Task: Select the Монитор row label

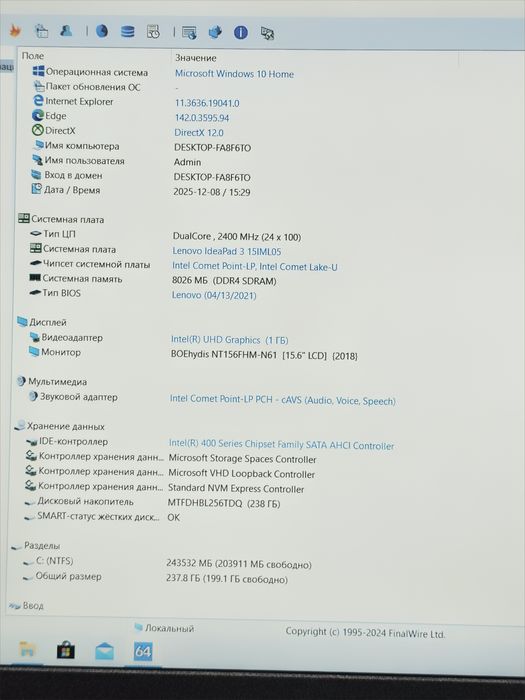Action: (x=61, y=352)
